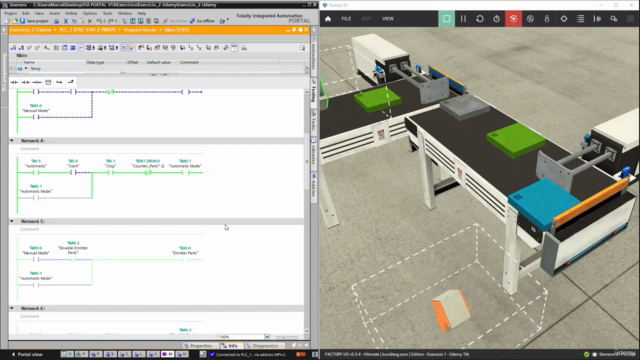
Task: Toggle monitoring on/off glasses icon
Action: (234, 48)
